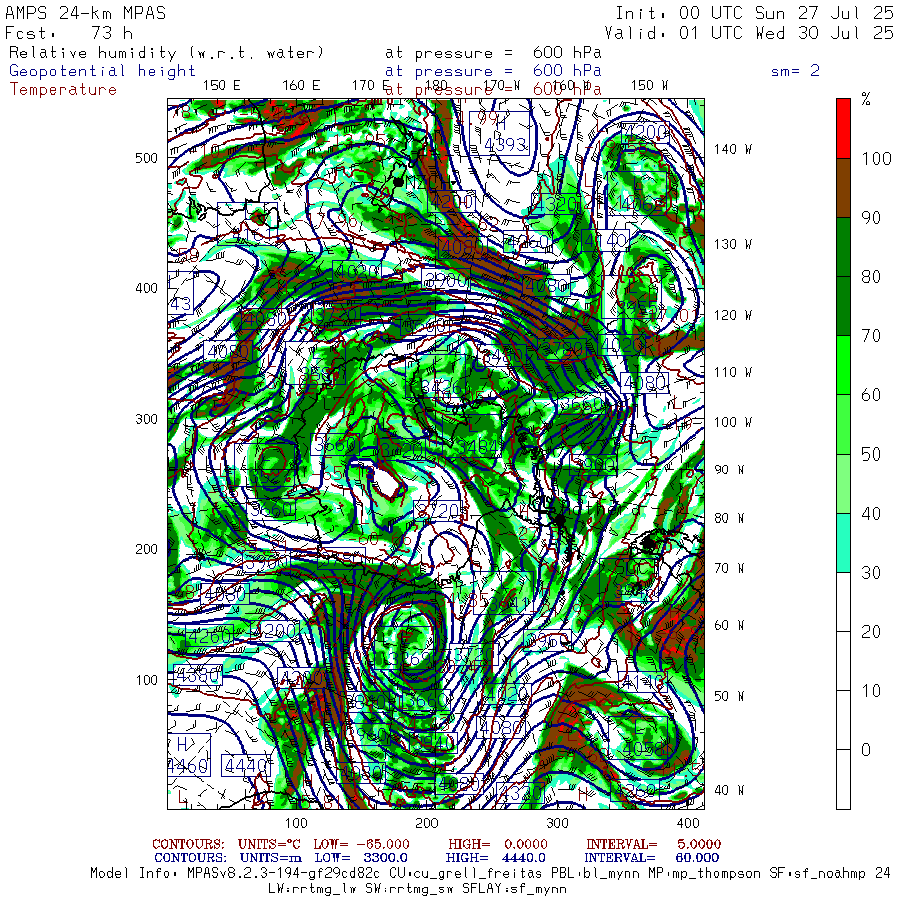Click the "90 W" longitude label
The image size is (900, 900).
[729, 470]
